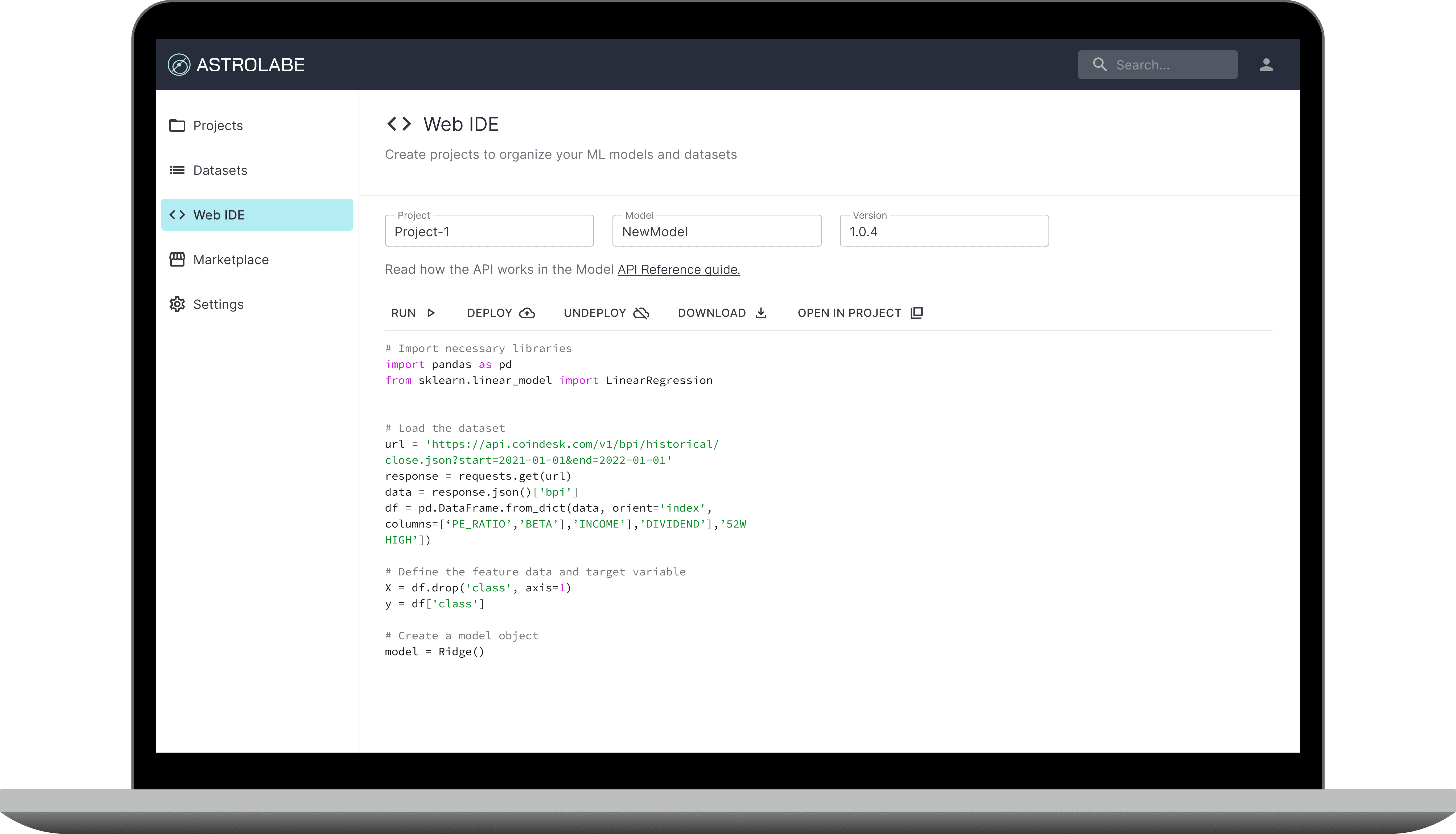Click the Marketplace storefront icon
This screenshot has width=1456, height=834.
point(177,259)
